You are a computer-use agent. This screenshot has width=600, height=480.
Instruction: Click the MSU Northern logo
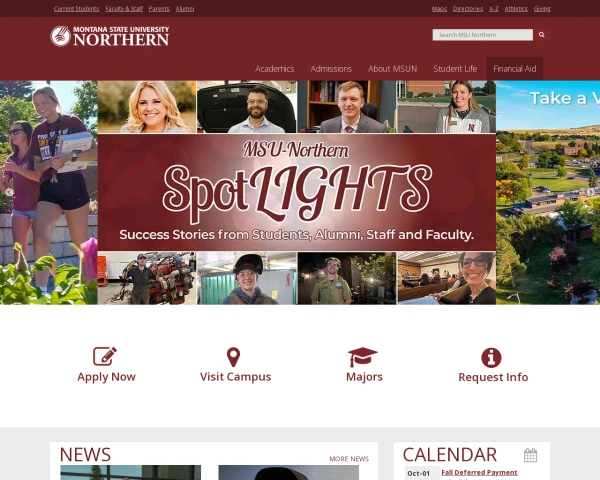109,36
